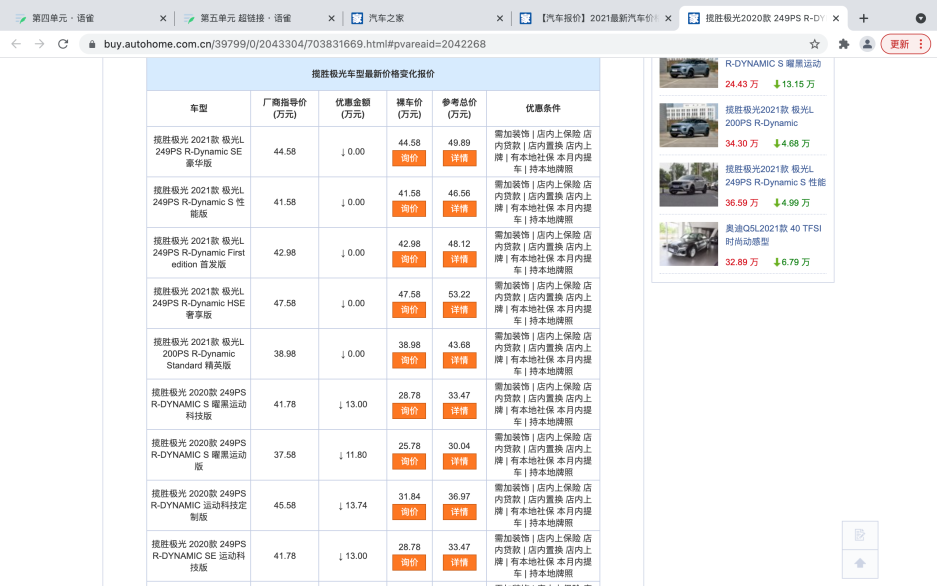The width and height of the screenshot is (937, 586).
Task: Click 询价 for 曜黑运动科技版 row
Action: (x=409, y=411)
